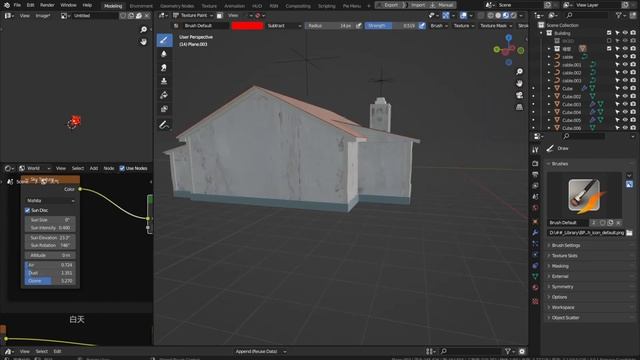The width and height of the screenshot is (640, 360).
Task: Open the Nishita sky type dropdown
Action: pos(50,200)
